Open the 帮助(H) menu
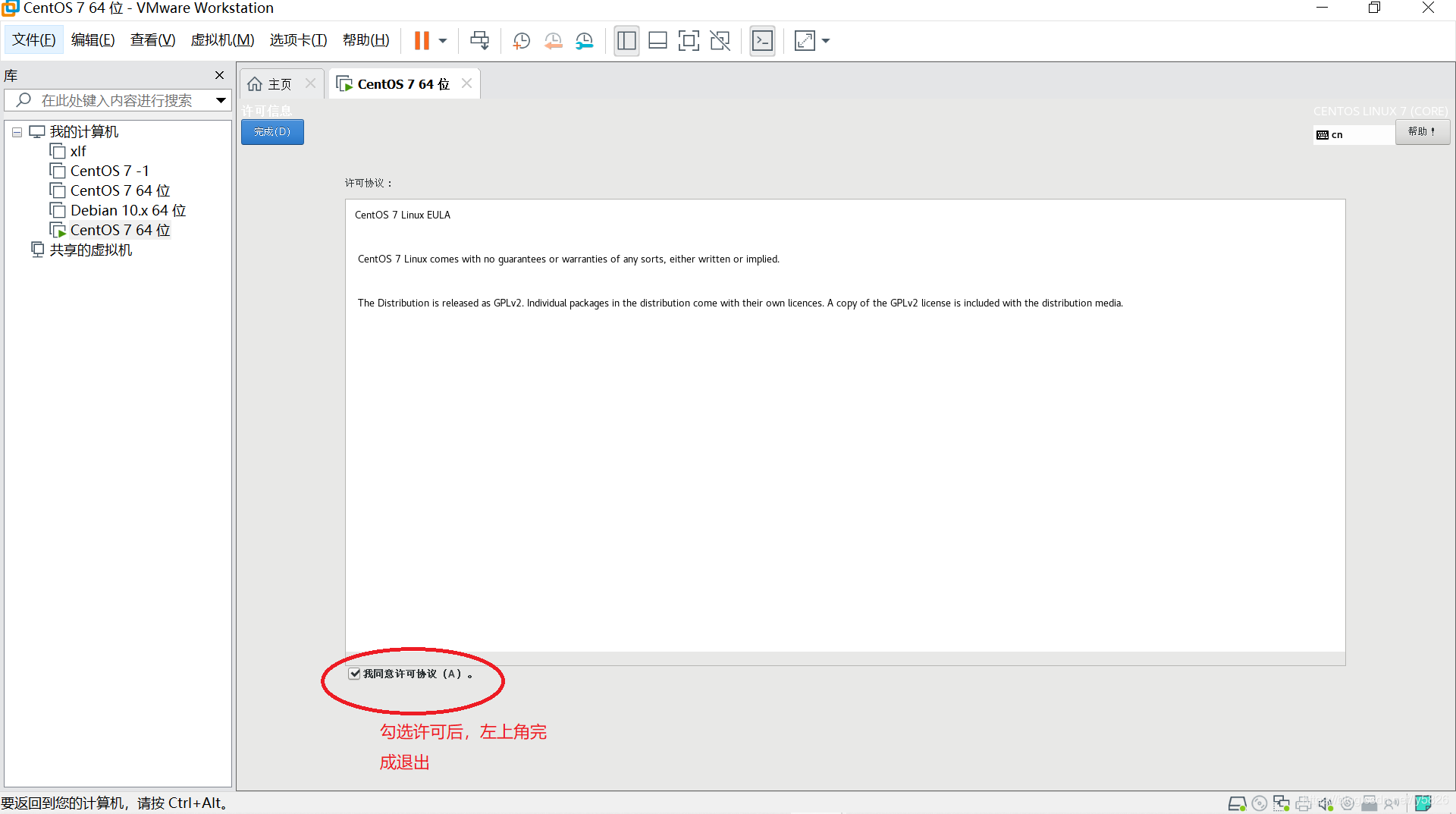Image resolution: width=1456 pixels, height=814 pixels. click(x=366, y=40)
